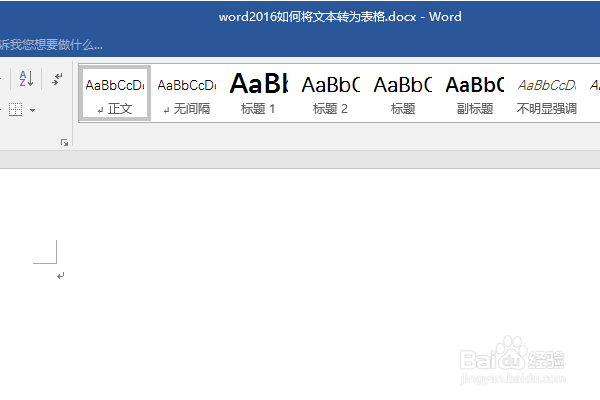This screenshot has height=400, width=600.
Task: Click the paragraph mark in document
Action: click(60, 276)
